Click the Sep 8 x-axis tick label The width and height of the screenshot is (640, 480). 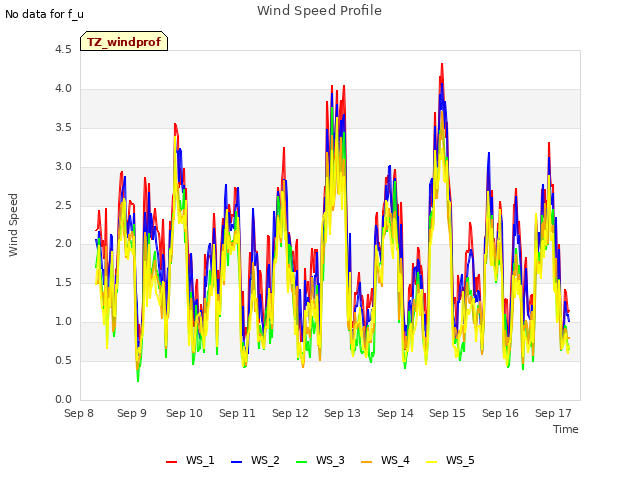(79, 413)
